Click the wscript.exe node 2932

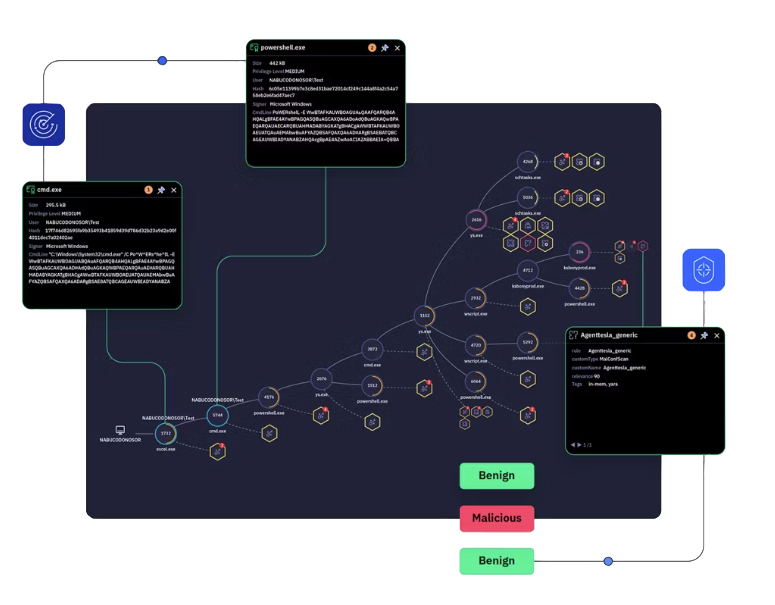(477, 298)
